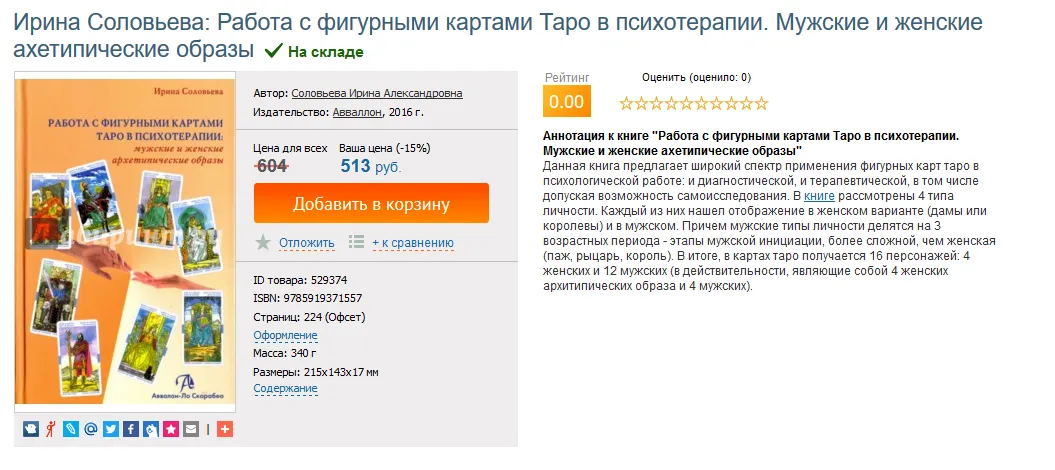Click the Mail.ru @ share icon
Viewport: 1055px width, 470px height.
90,429
